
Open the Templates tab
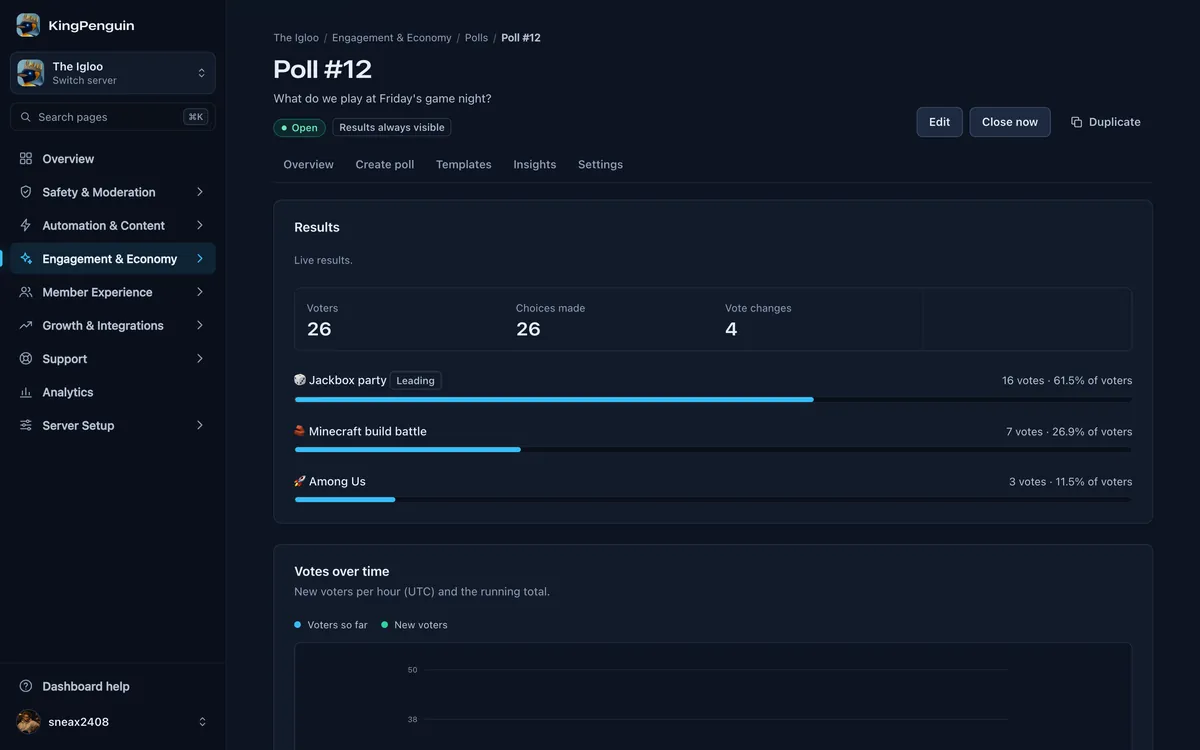464,164
